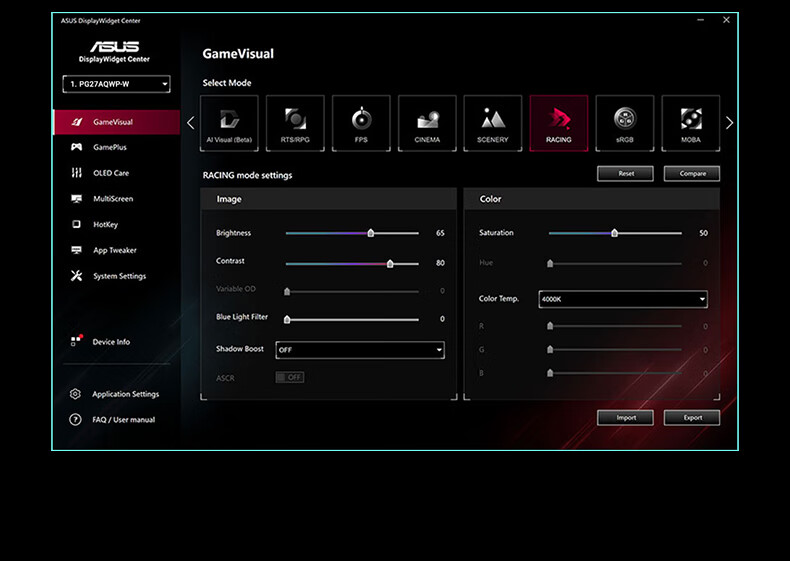Image resolution: width=790 pixels, height=561 pixels.
Task: Expand the Color Temp. 4000K dropdown
Action: click(622, 299)
